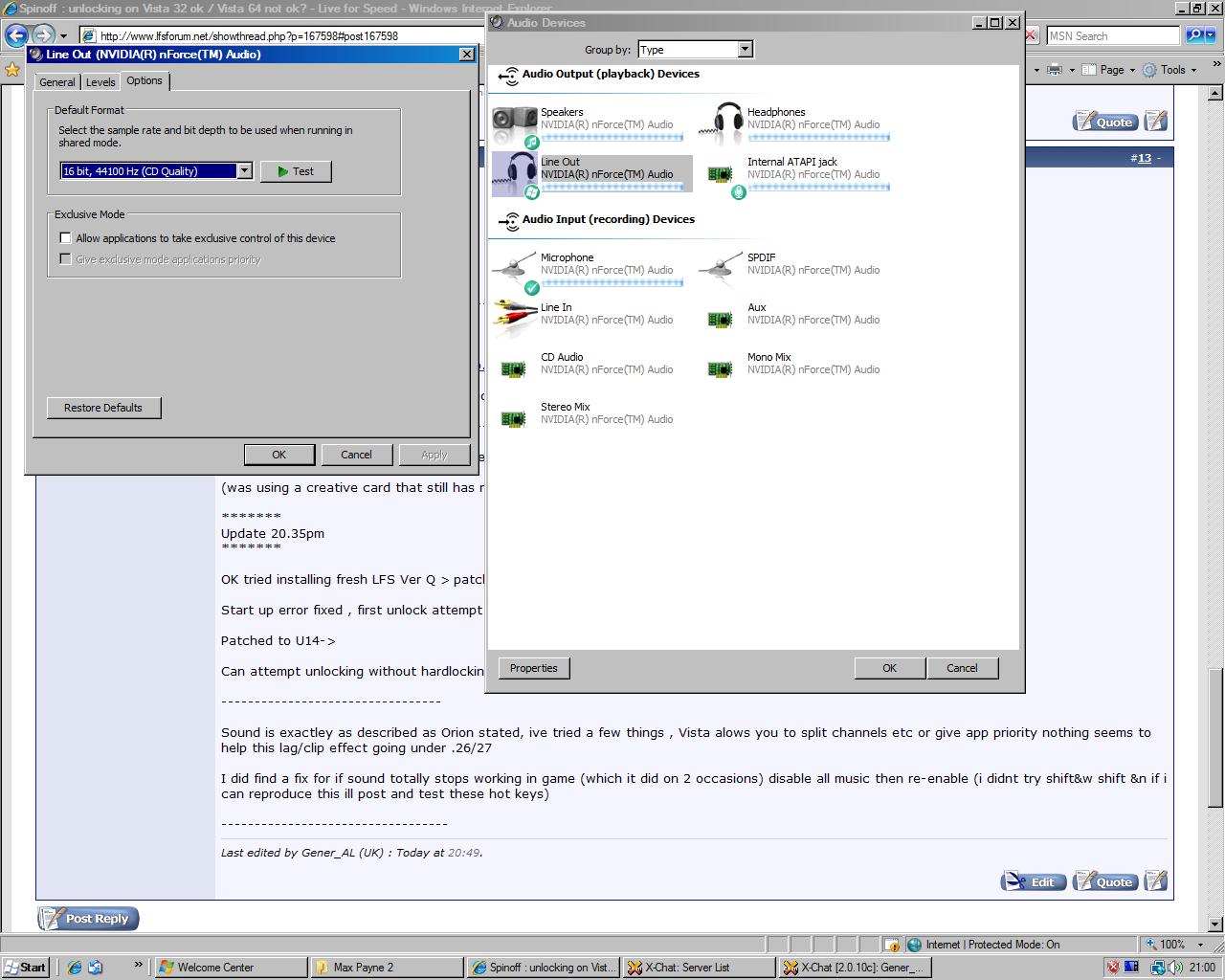Select the Mono Mix device icon

coord(720,369)
